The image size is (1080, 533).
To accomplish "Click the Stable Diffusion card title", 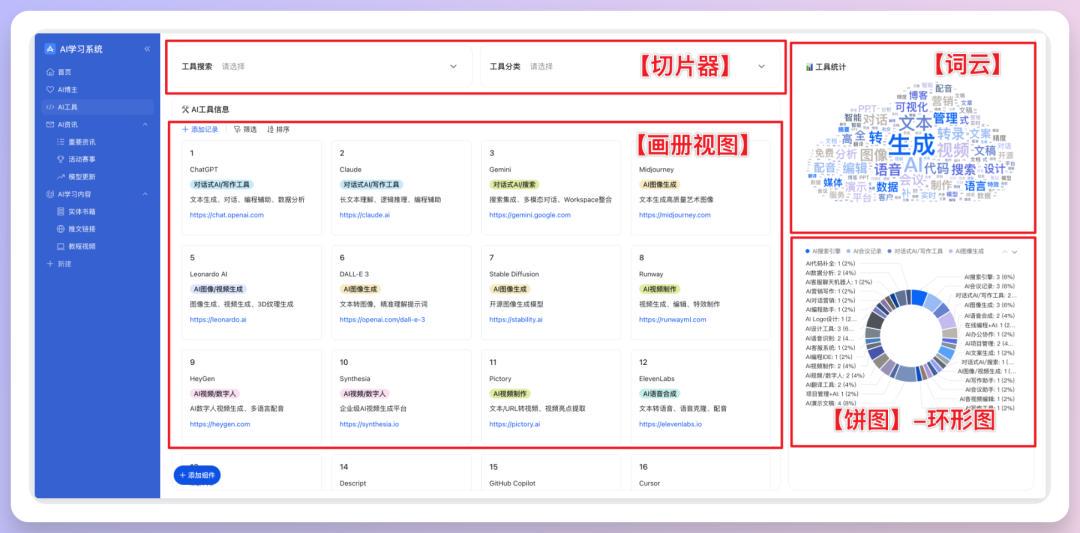I will coord(514,274).
